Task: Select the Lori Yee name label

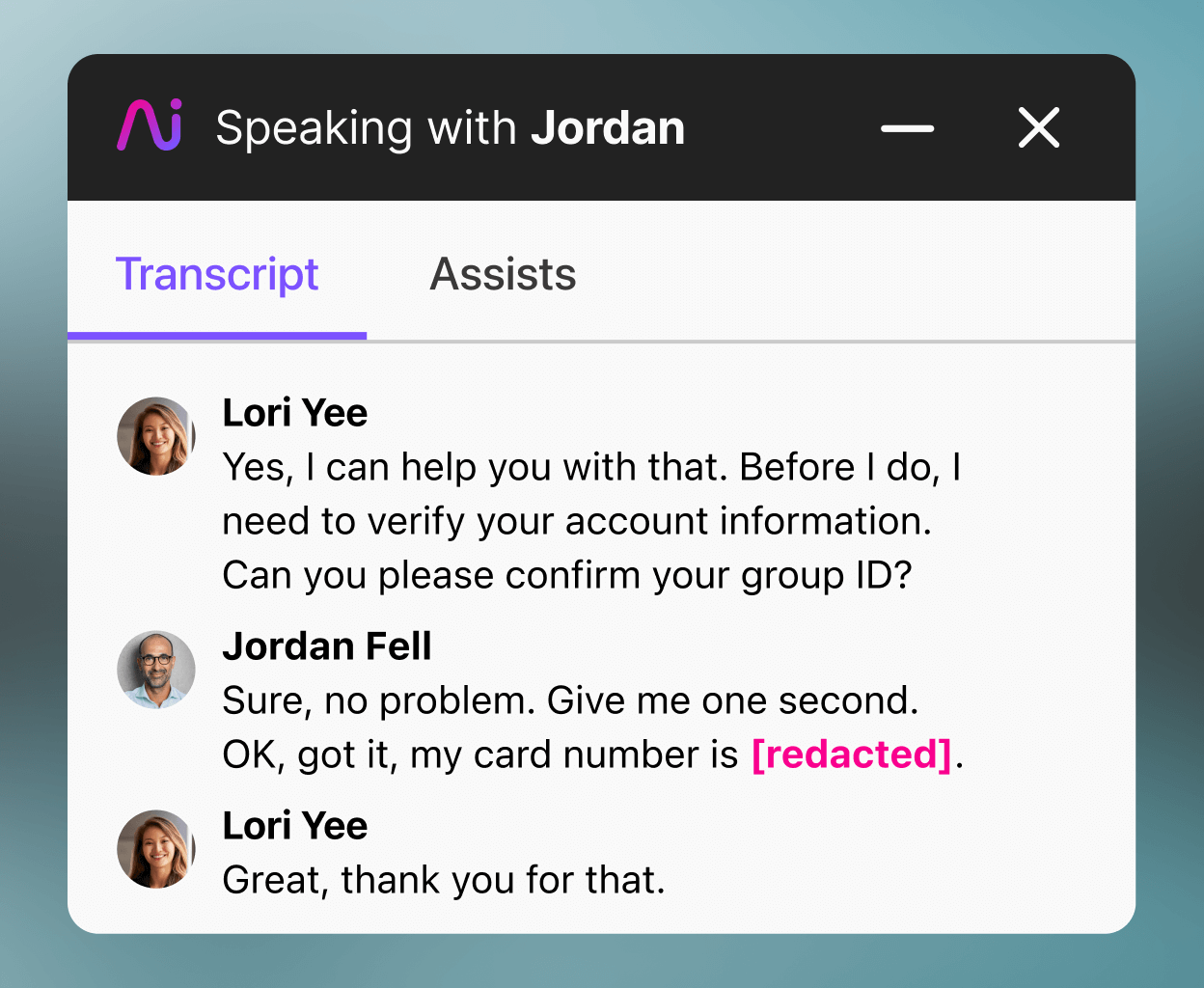Action: click(295, 412)
